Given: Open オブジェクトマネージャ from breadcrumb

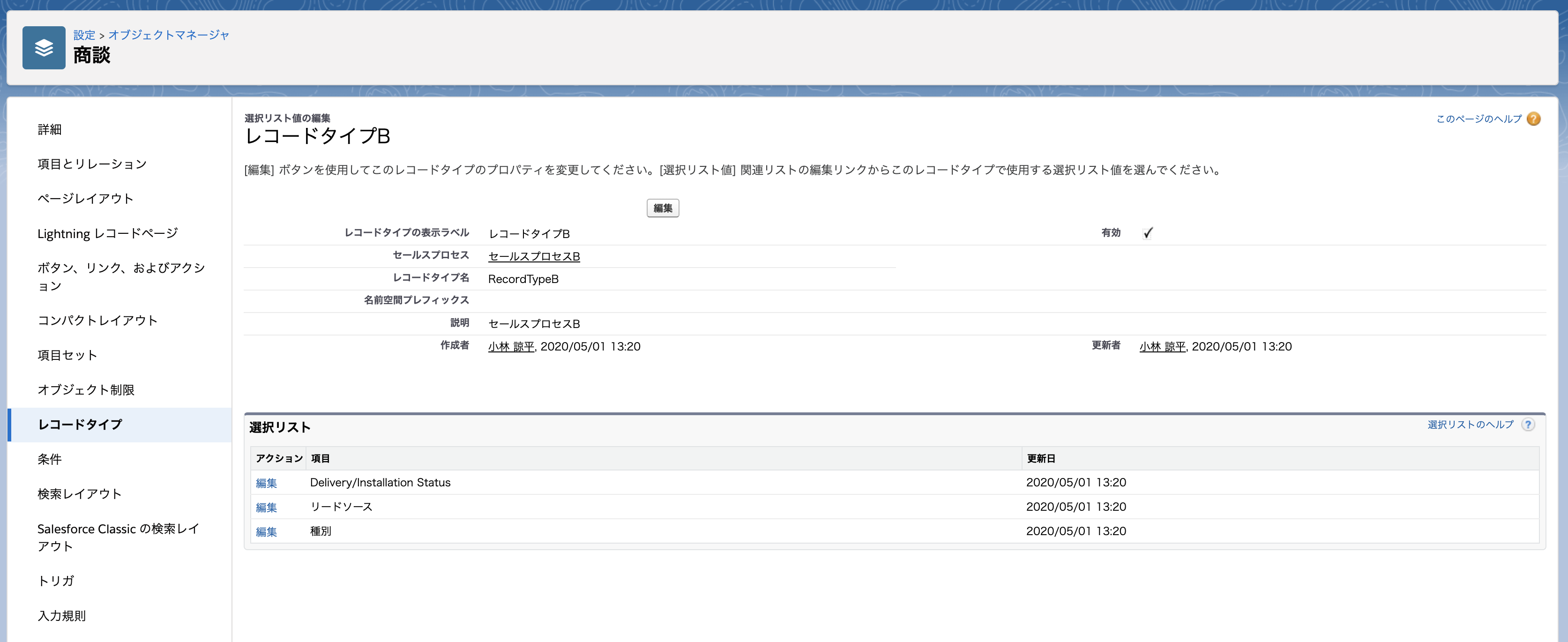Looking at the screenshot, I should [169, 35].
